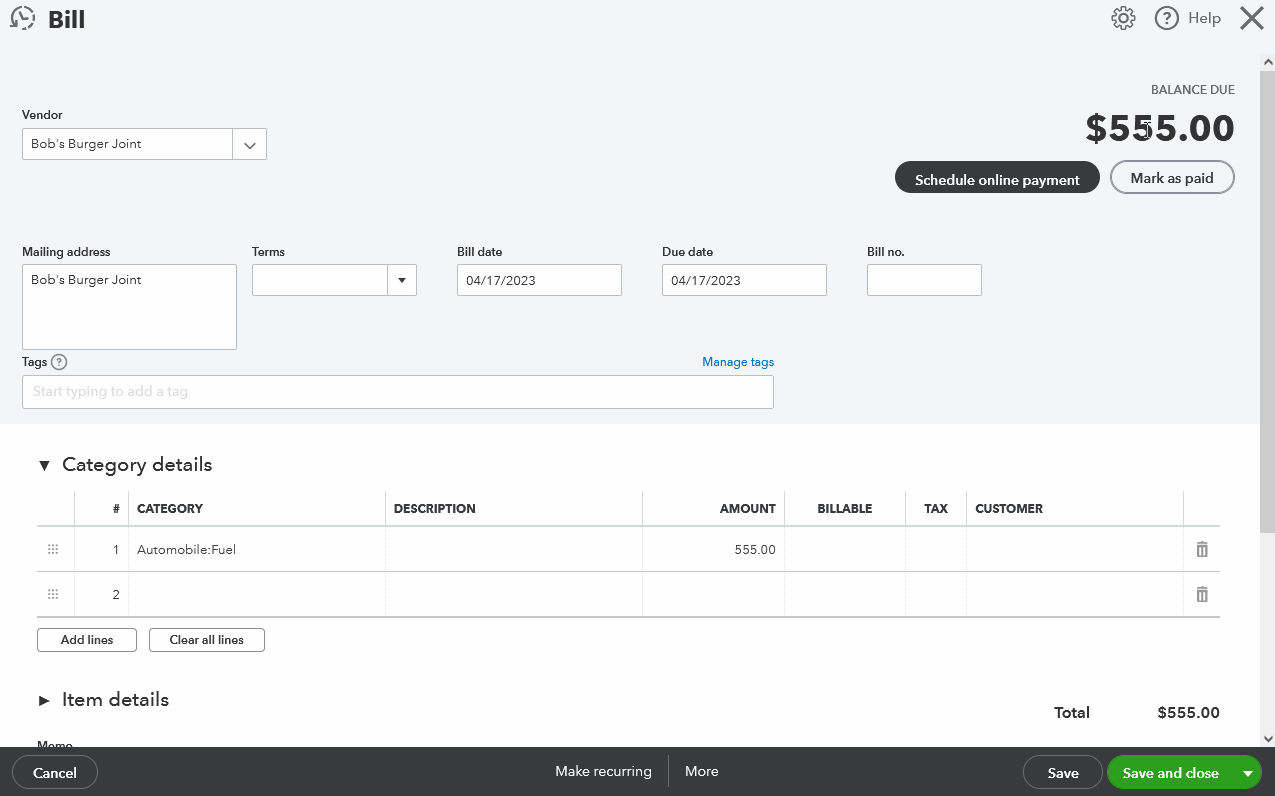Expand the Item details section
Viewport: 1275px width, 796px height.
44,700
